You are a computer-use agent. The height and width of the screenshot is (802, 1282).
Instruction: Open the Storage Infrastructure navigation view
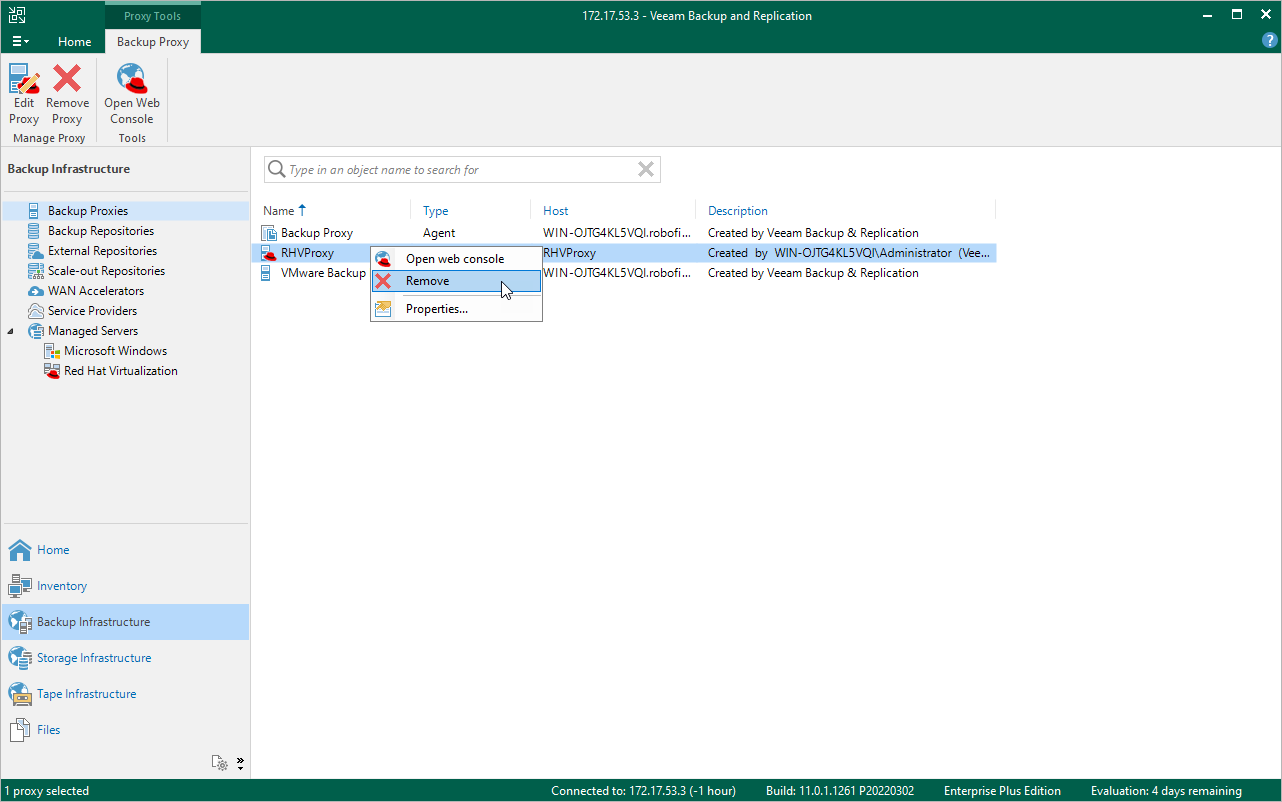125,658
